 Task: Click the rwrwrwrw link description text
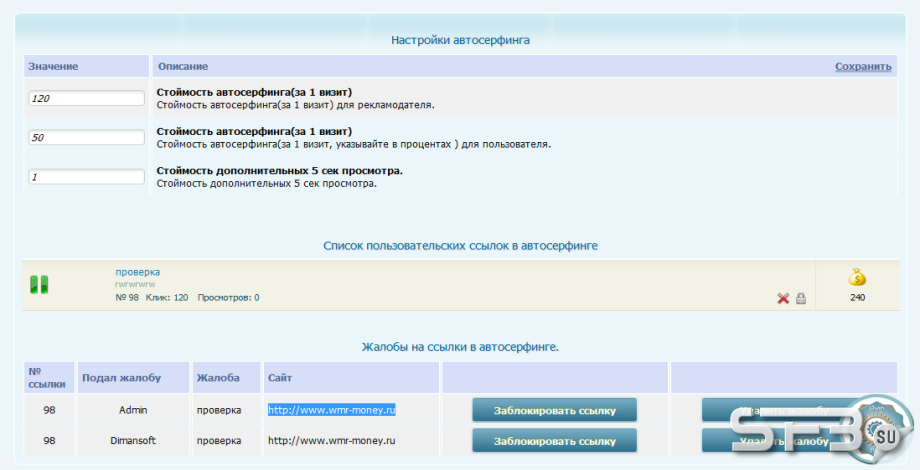[135, 285]
